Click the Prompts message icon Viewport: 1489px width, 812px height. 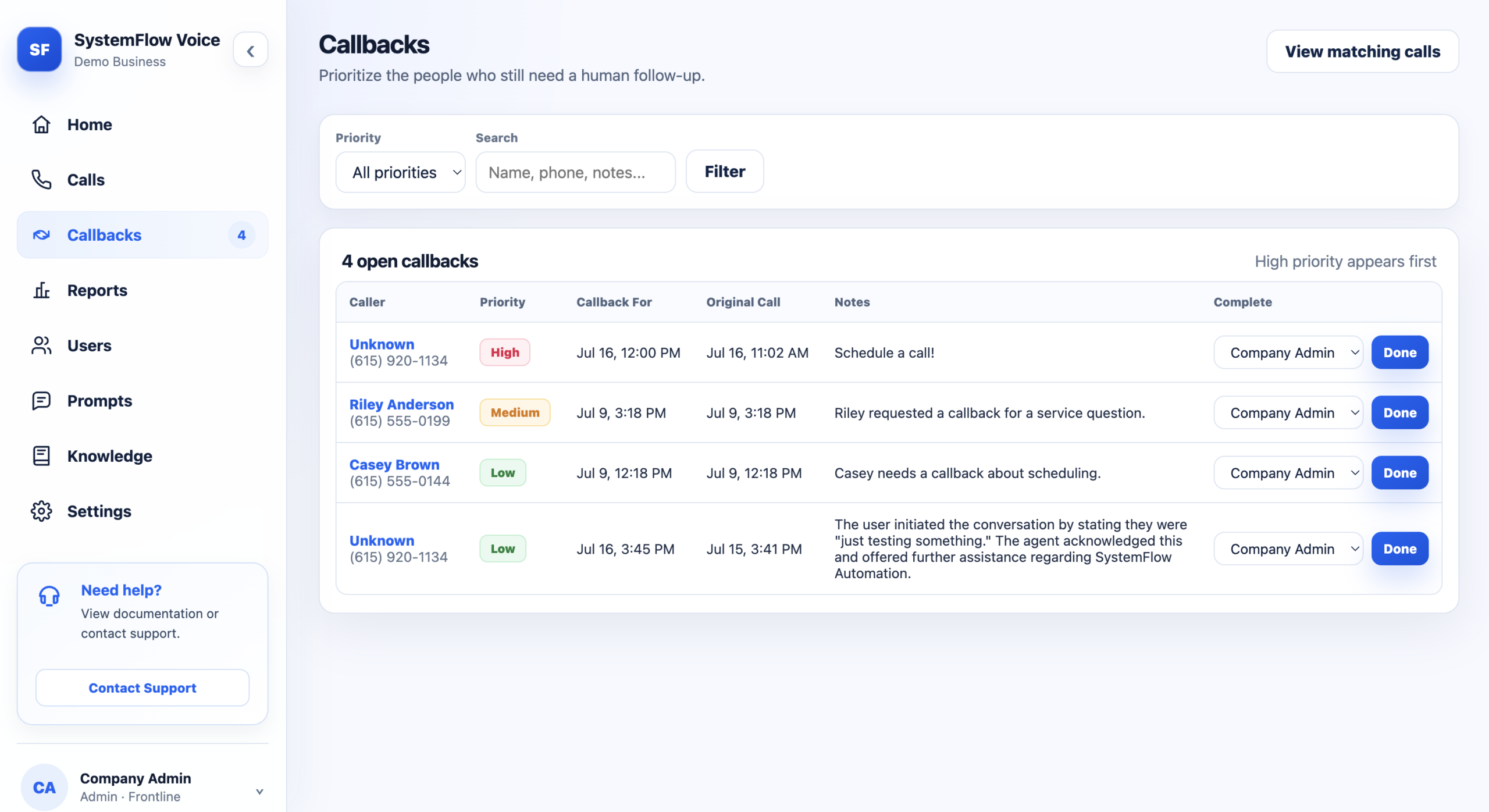click(41, 401)
